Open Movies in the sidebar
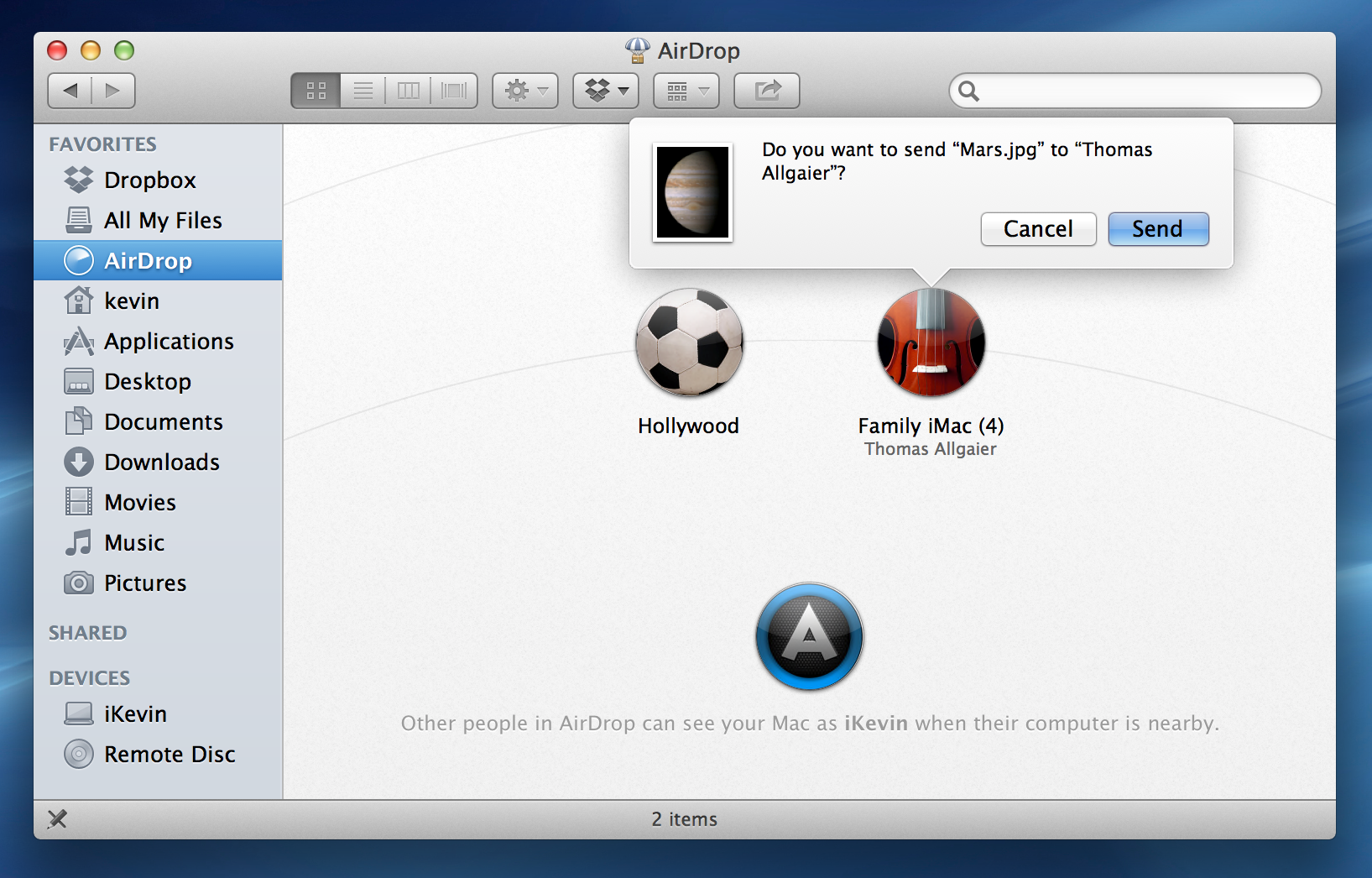 tap(158, 502)
